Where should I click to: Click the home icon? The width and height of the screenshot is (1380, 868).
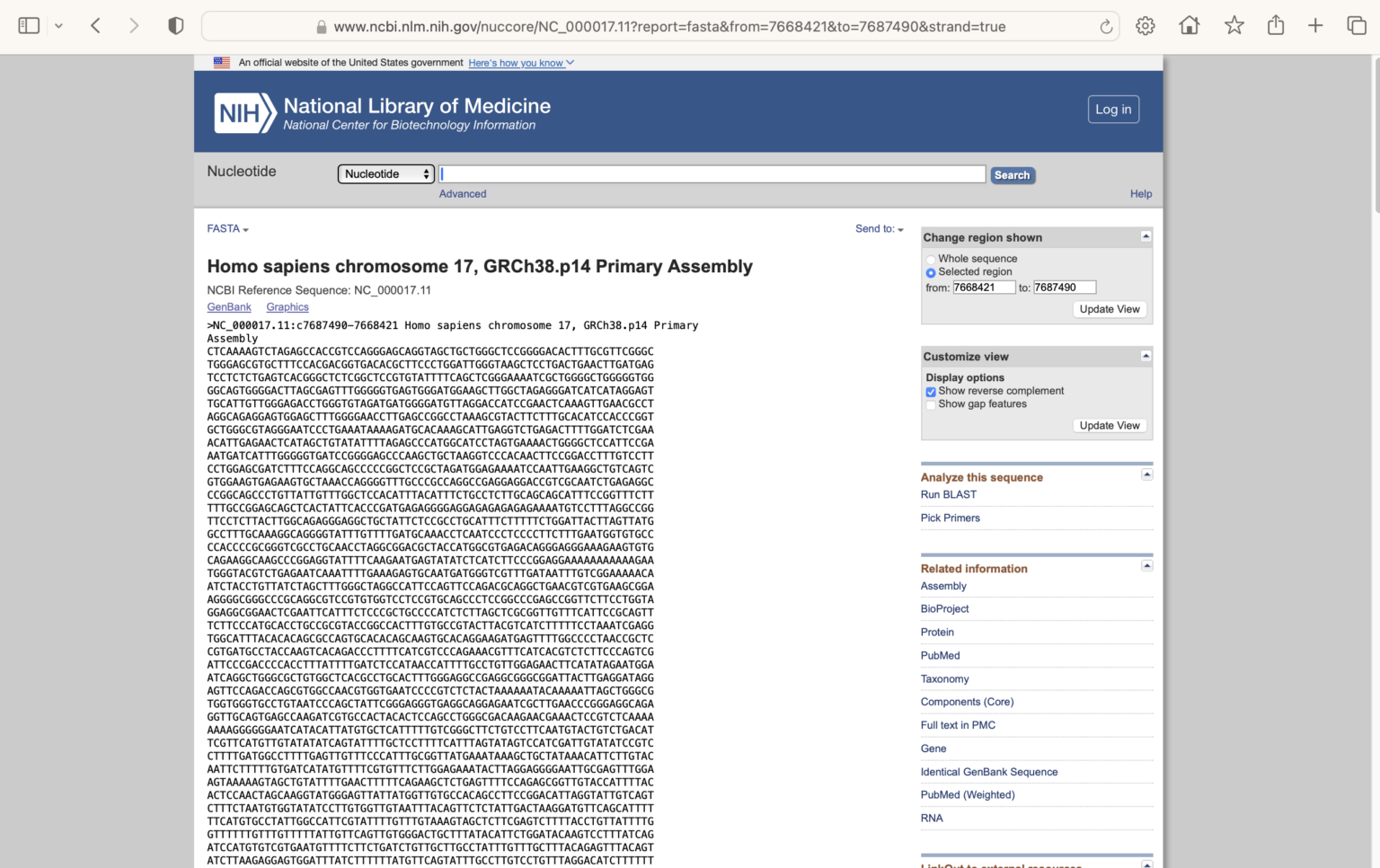point(1189,26)
